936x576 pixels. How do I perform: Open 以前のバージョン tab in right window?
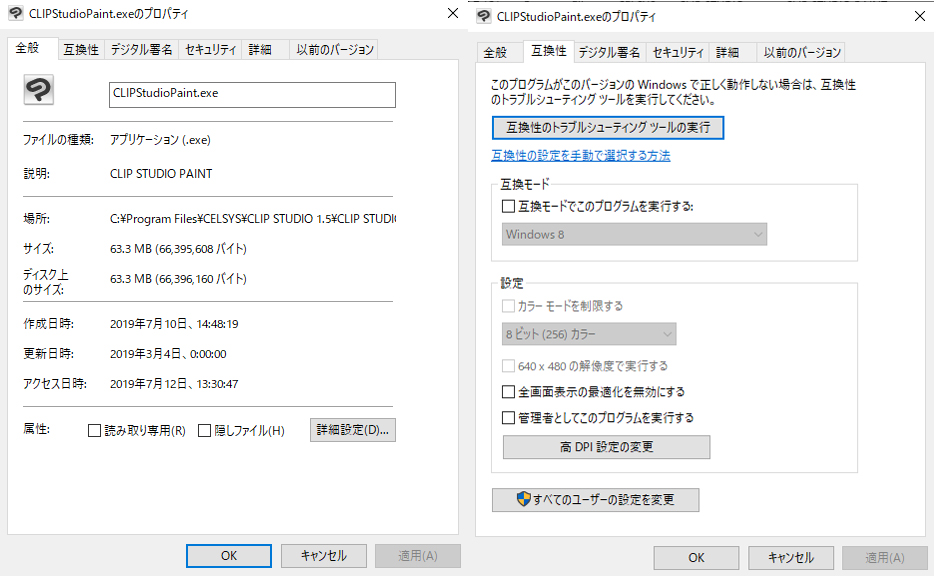click(x=802, y=53)
